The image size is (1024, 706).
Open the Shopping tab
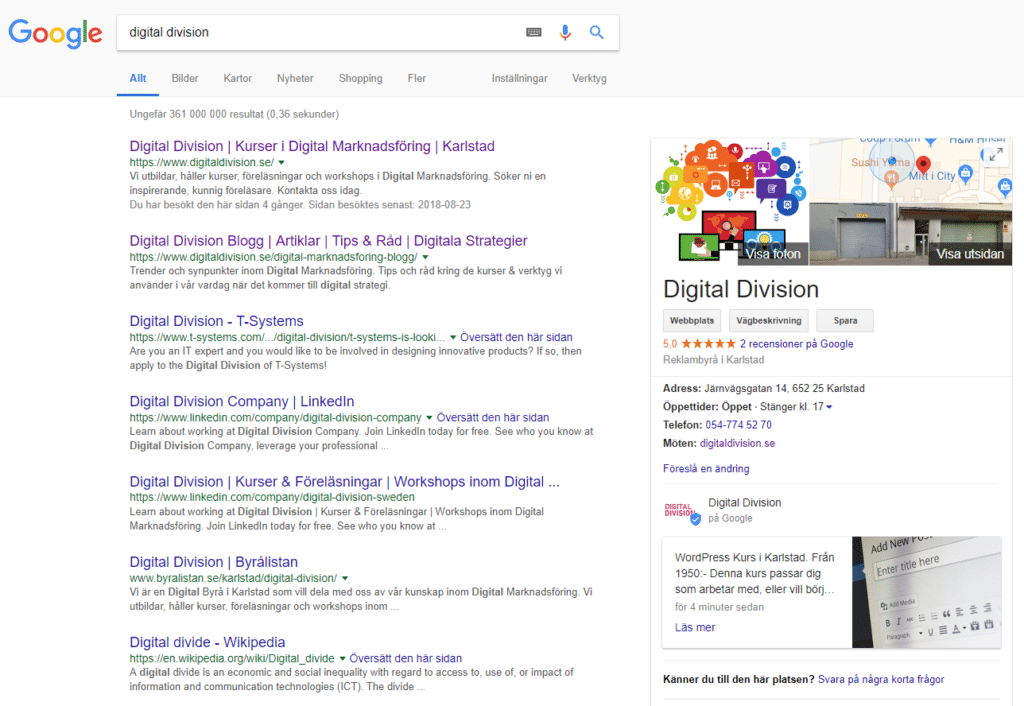[360, 78]
